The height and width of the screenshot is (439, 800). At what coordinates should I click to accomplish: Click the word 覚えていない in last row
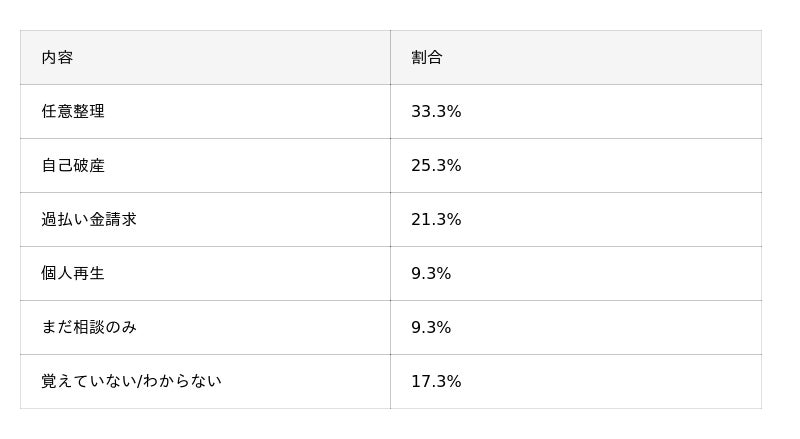88,382
